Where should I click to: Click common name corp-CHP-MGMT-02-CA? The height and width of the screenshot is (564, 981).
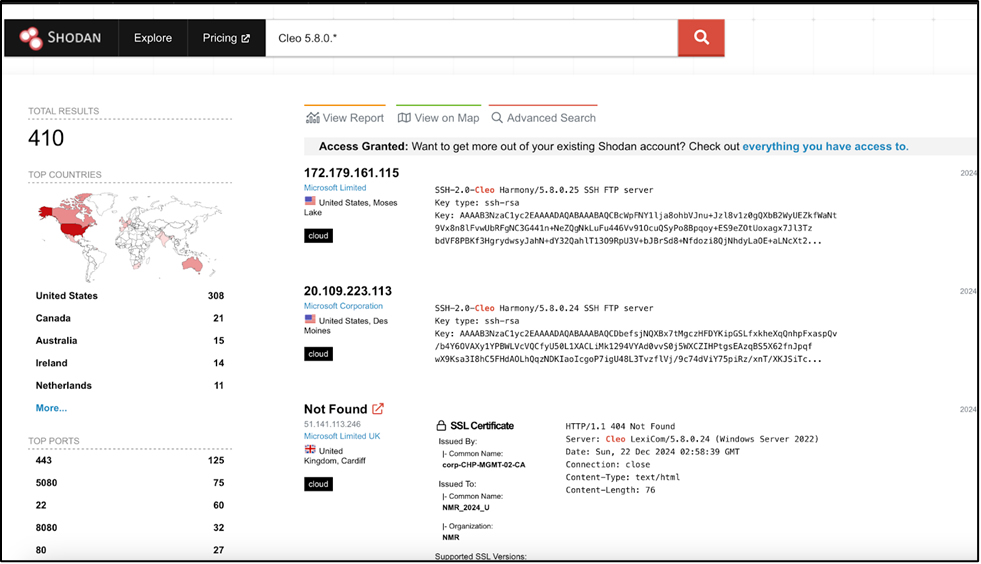tap(484, 465)
